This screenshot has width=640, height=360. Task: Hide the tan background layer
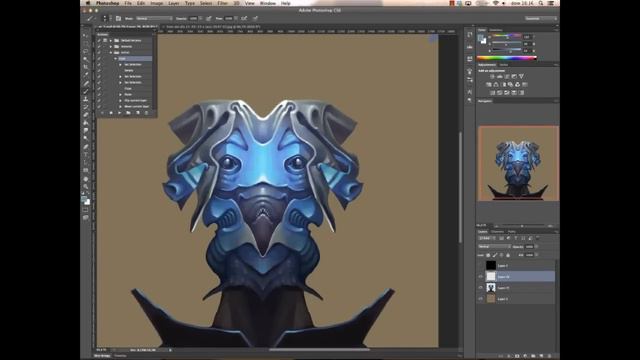click(480, 299)
